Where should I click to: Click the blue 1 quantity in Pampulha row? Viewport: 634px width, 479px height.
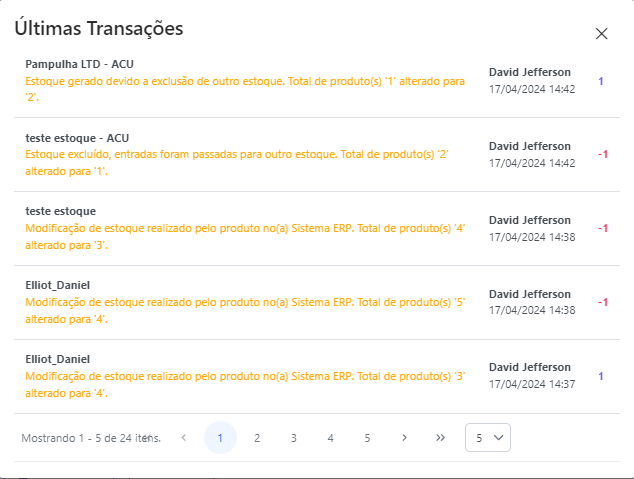click(x=601, y=81)
